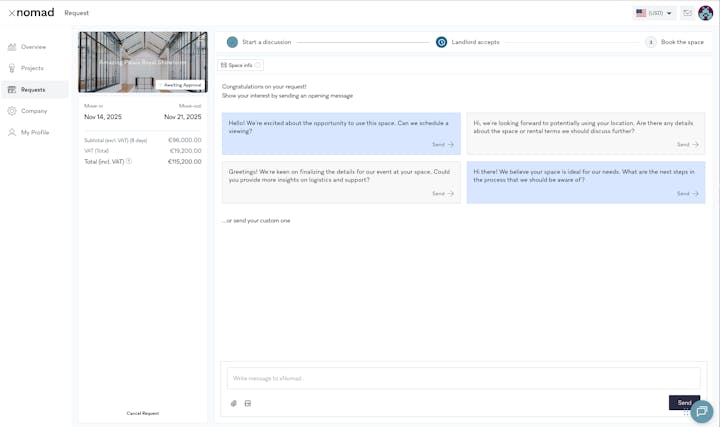The image size is (720, 427).
Task: Go to Overview in the sidebar
Action: click(x=33, y=47)
